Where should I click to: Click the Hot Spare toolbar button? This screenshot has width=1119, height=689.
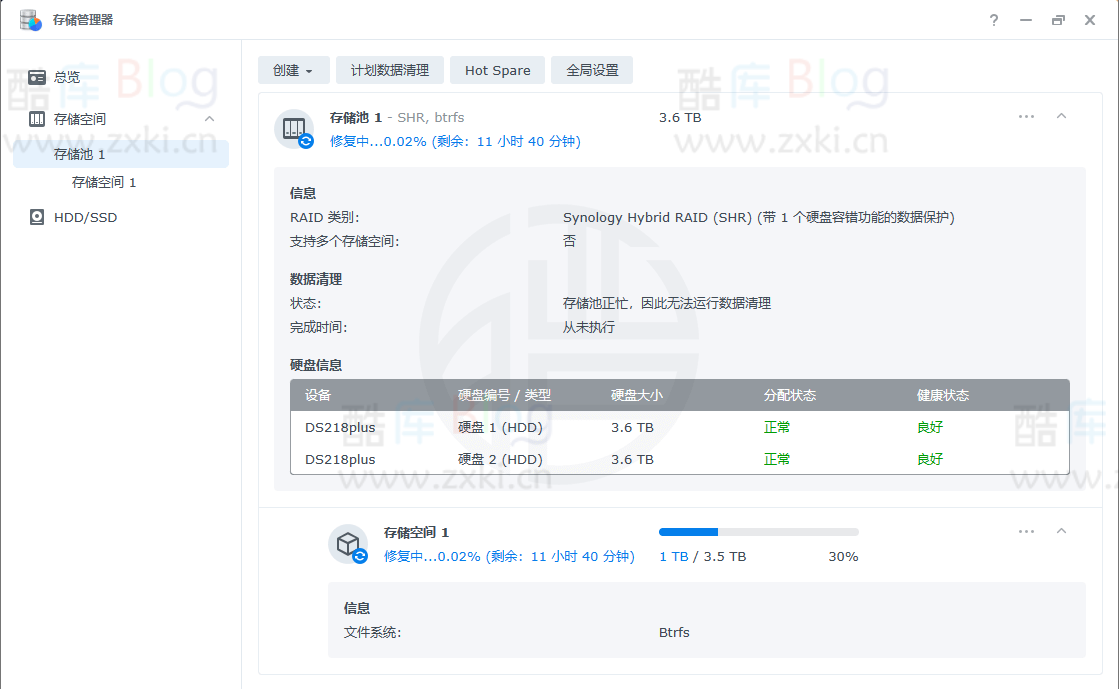click(497, 70)
